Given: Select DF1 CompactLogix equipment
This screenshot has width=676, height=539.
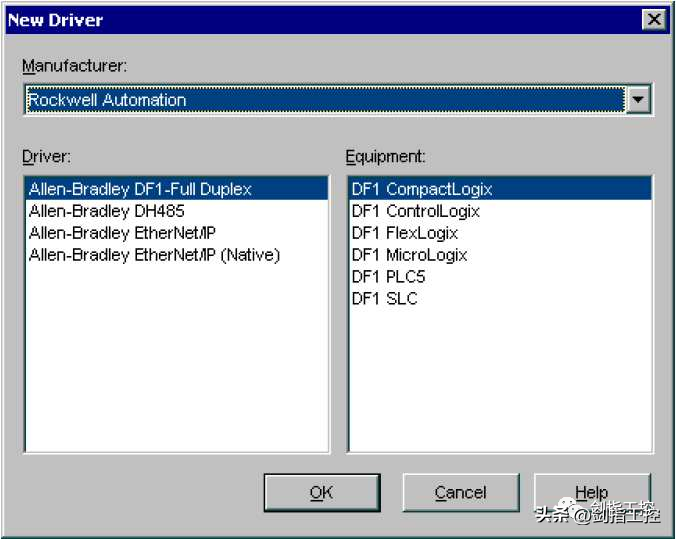Looking at the screenshot, I should coord(422,189).
